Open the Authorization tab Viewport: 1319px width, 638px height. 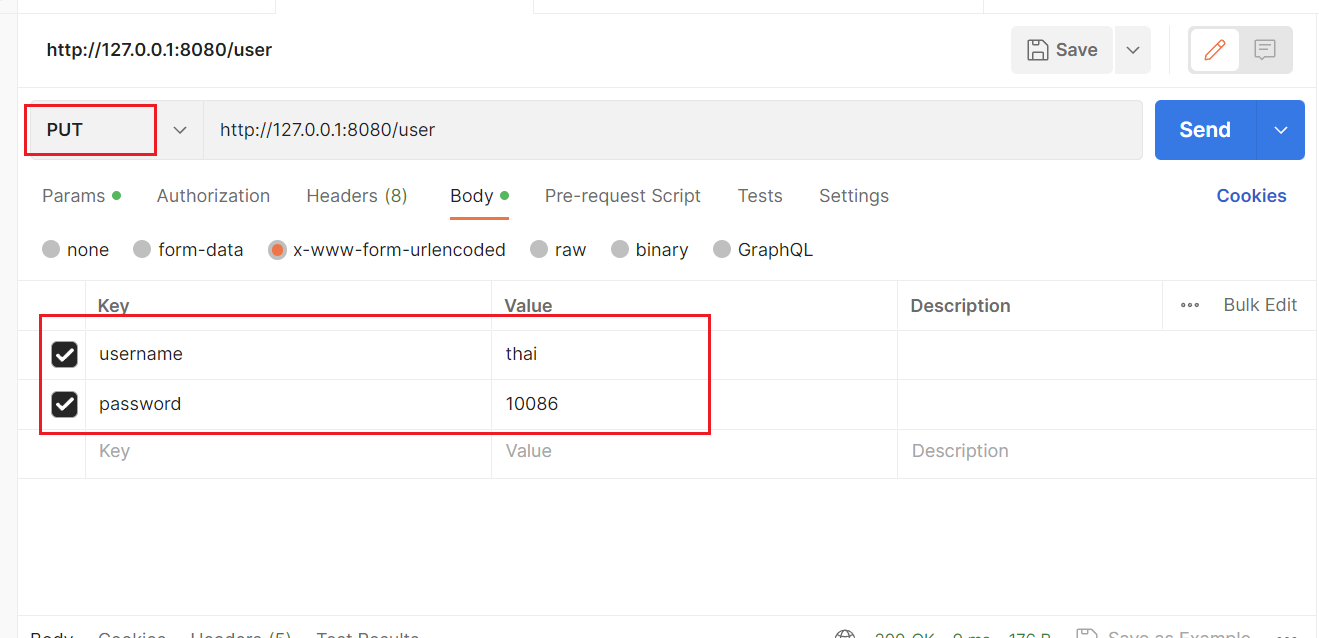[x=213, y=196]
